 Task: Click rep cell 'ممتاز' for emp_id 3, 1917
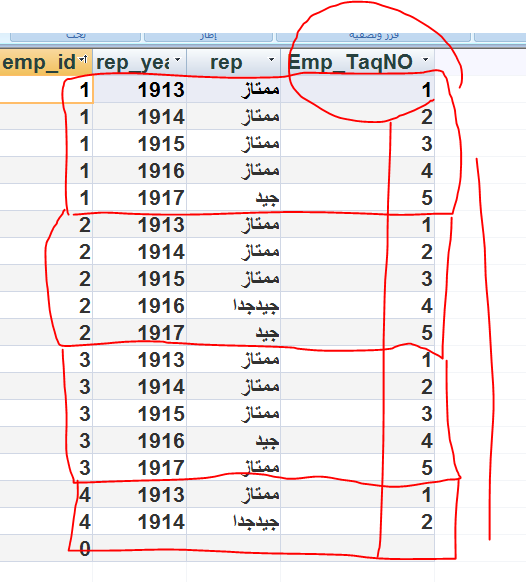[233, 468]
